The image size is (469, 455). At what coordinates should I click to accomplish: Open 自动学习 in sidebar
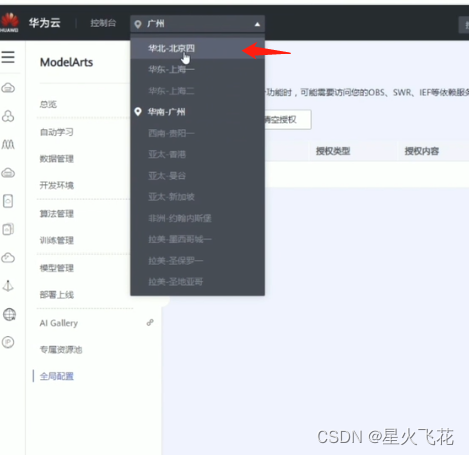[57, 132]
